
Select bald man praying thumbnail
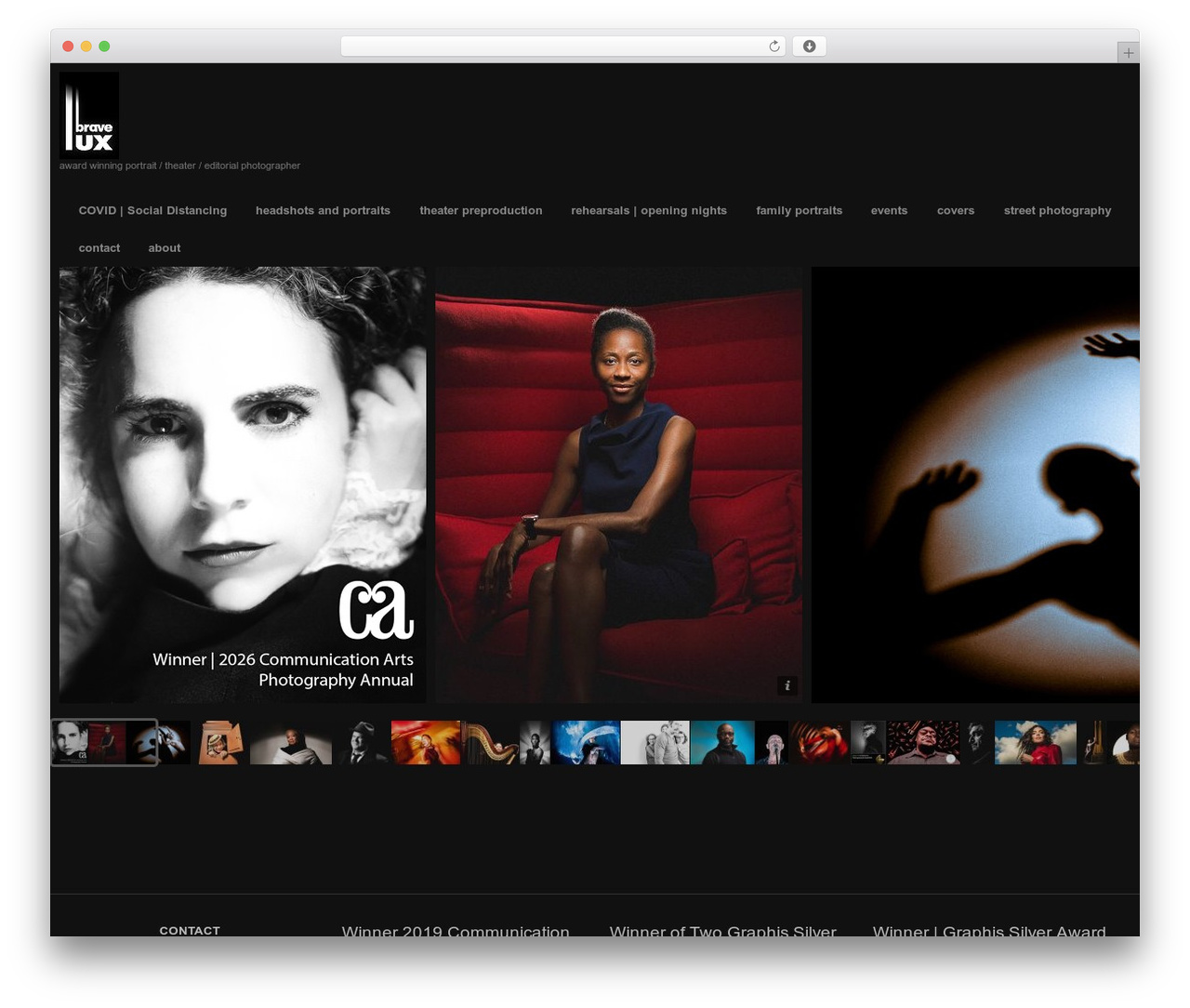(772, 742)
